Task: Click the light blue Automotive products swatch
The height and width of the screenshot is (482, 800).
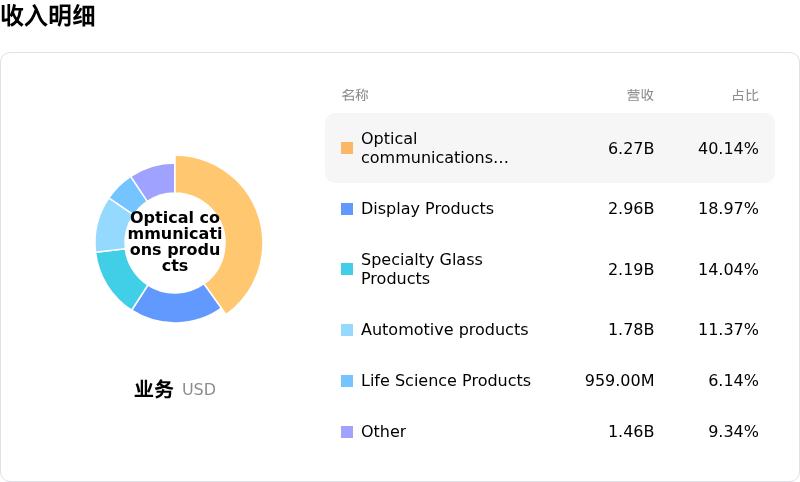Action: pos(347,330)
